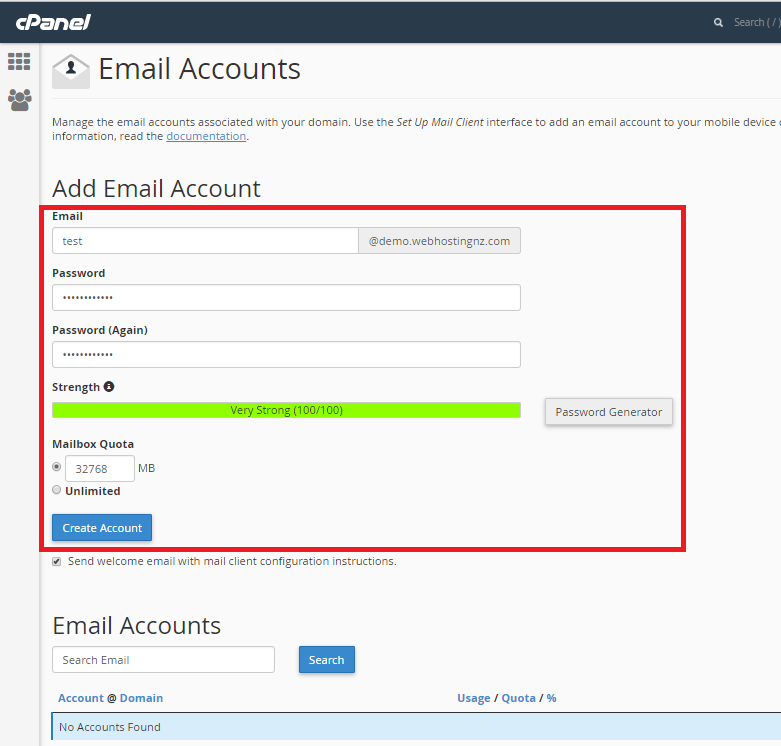Click the search magnifier icon in header
Viewport: 781px width, 746px height.
pos(718,22)
